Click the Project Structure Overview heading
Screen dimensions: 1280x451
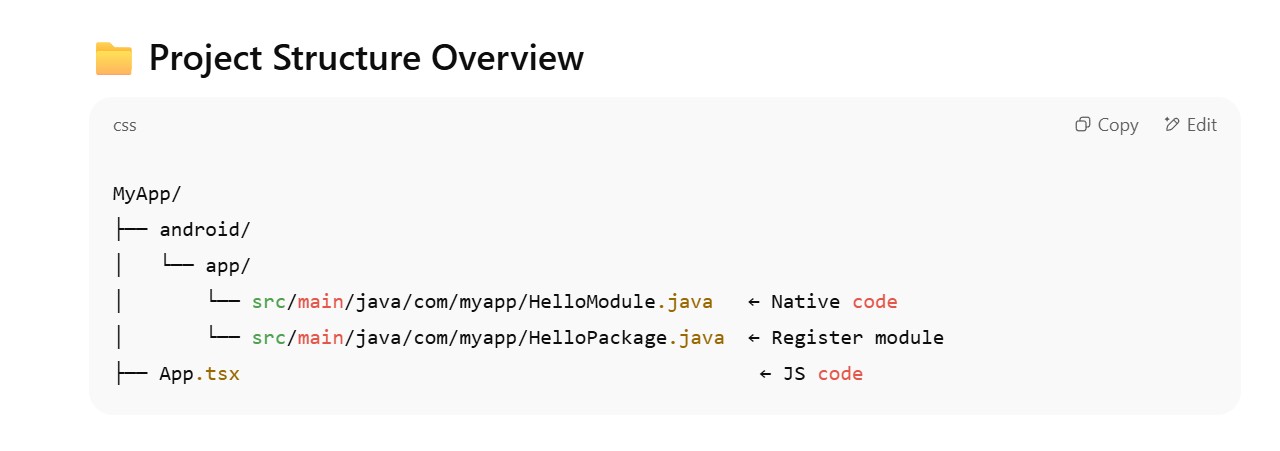pos(366,59)
